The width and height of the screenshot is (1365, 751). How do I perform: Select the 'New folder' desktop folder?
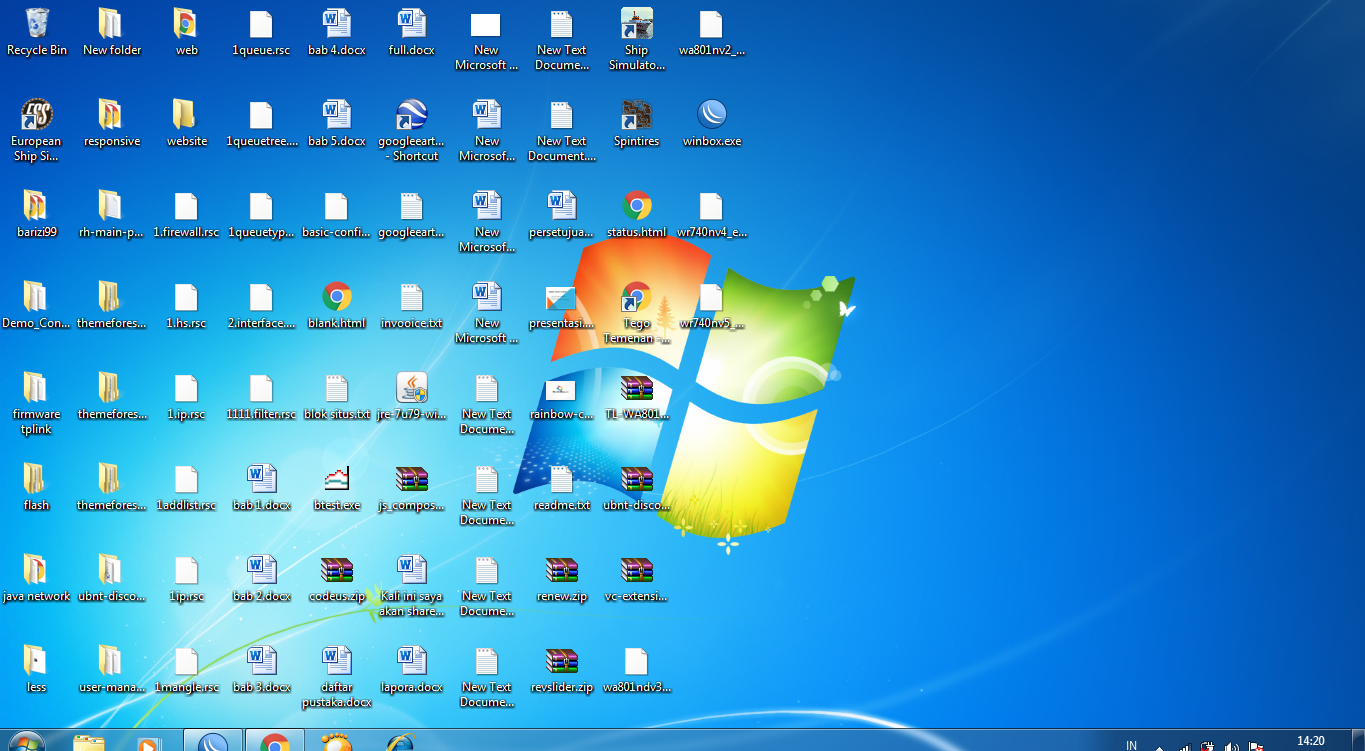[x=111, y=24]
